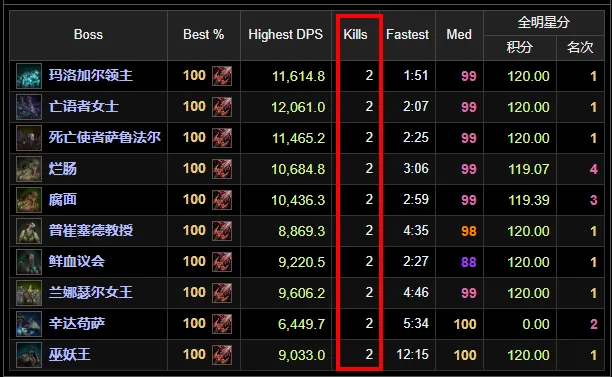Viewport: 612px width, 377px height.
Task: Sort by the Kills column header
Action: 355,35
